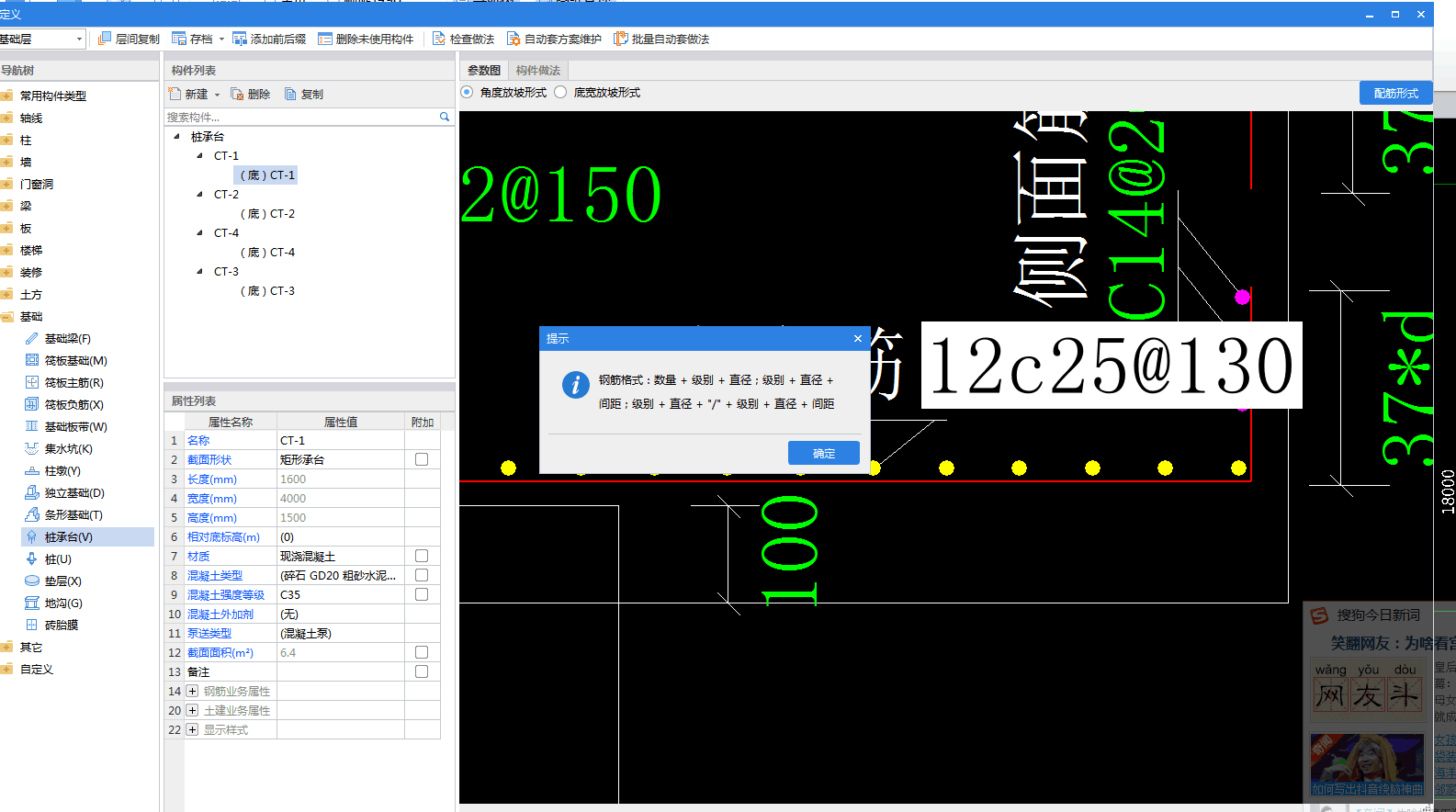
Task: Click the 复制 icon in component list
Action: click(x=290, y=94)
